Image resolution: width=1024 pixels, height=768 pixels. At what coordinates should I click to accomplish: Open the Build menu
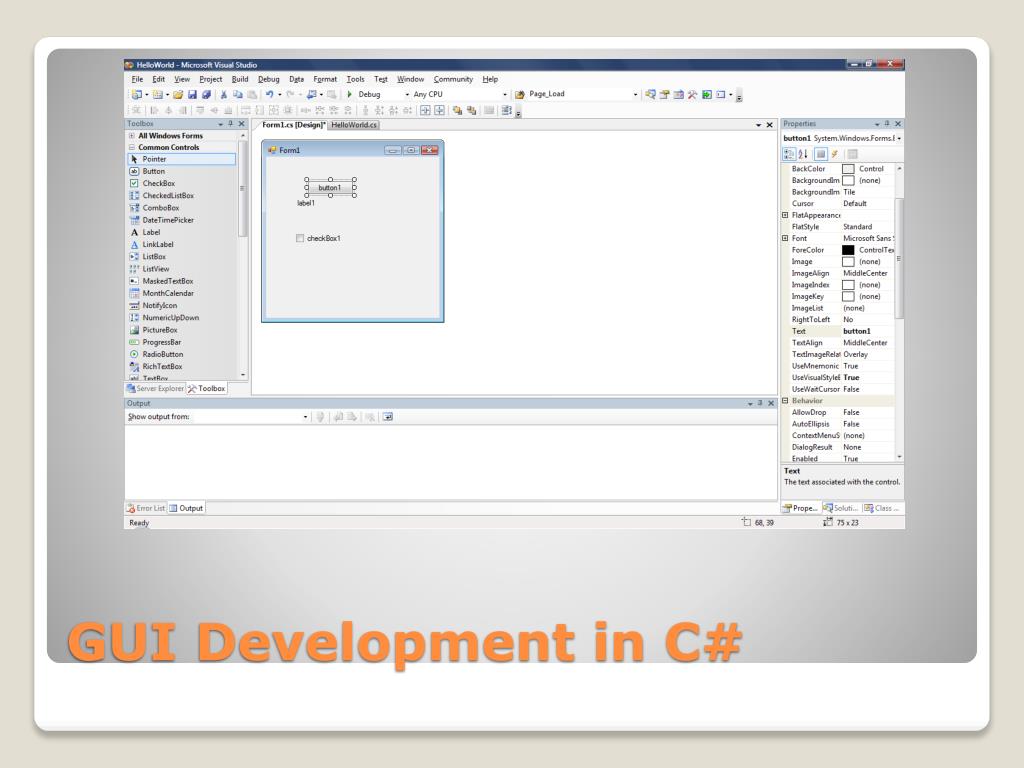click(240, 80)
